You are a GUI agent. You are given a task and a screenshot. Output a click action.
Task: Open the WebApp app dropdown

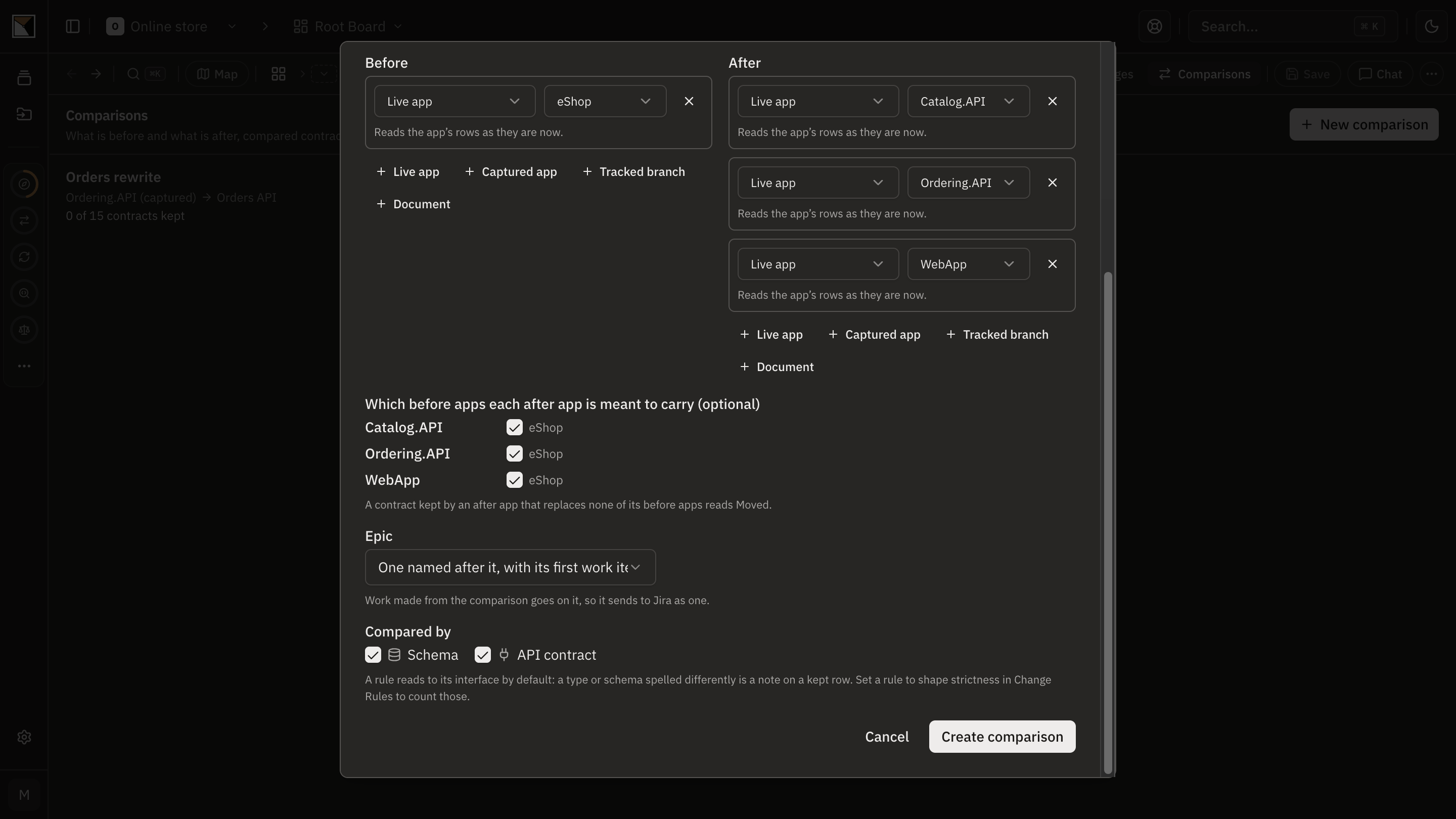click(x=968, y=264)
